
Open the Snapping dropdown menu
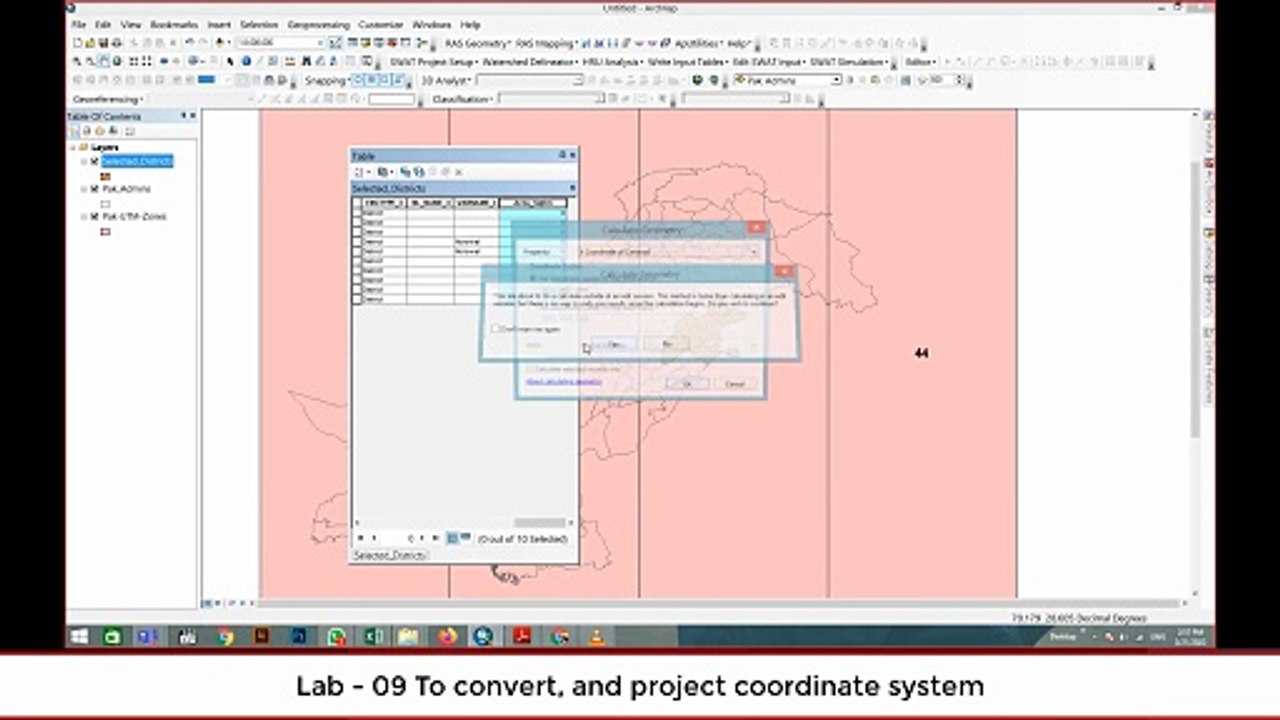click(329, 80)
